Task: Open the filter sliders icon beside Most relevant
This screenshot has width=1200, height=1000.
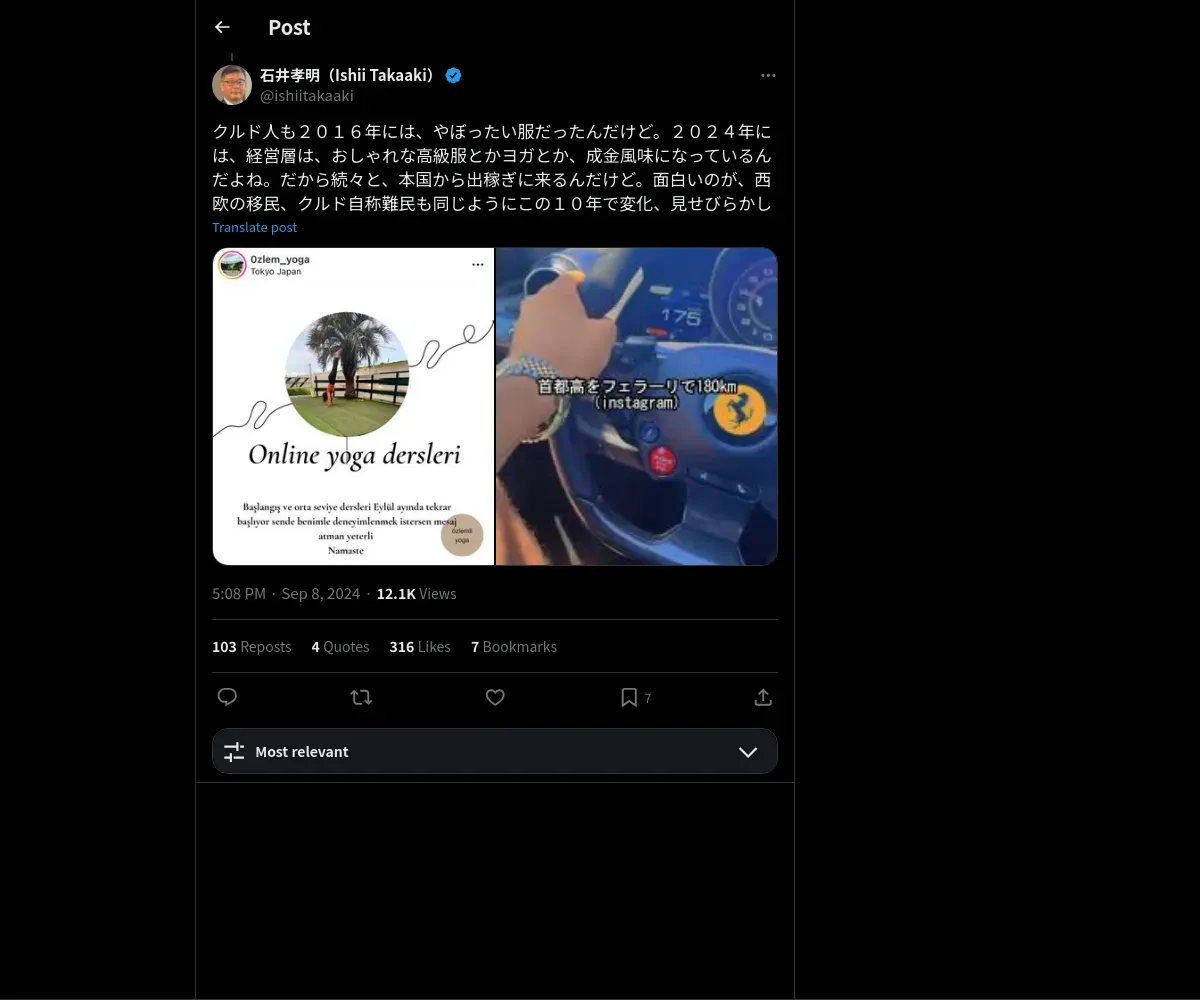Action: tap(234, 752)
